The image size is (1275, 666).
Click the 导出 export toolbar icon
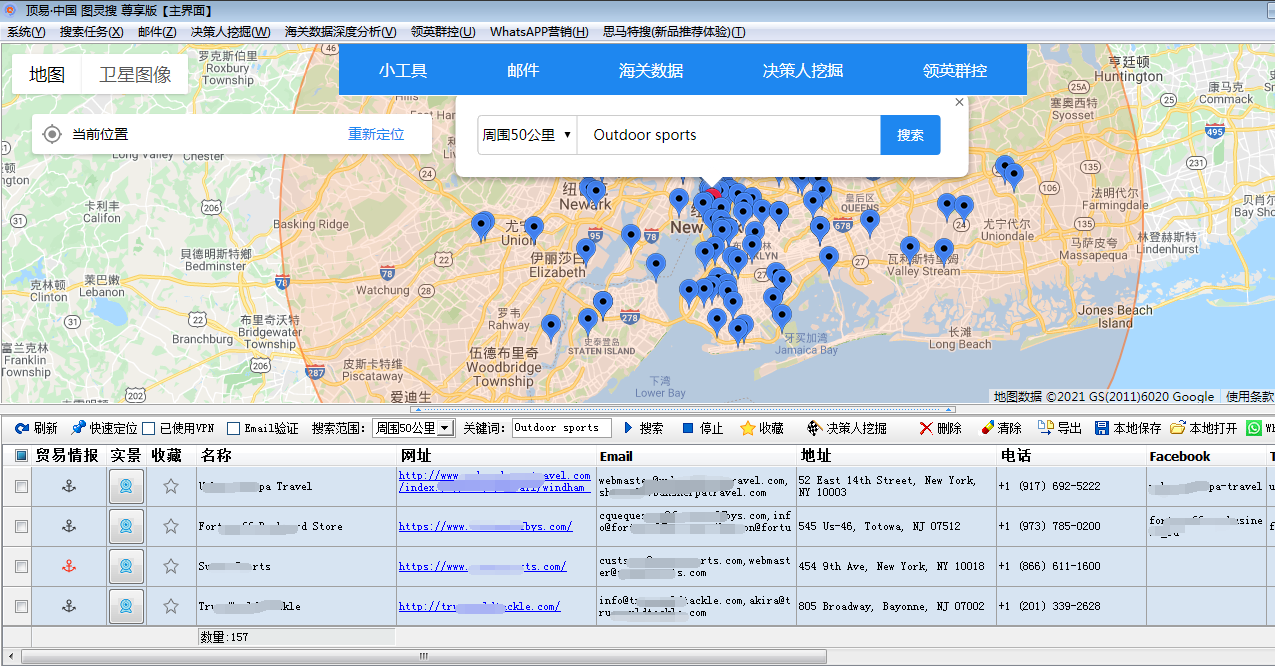(x=1045, y=428)
